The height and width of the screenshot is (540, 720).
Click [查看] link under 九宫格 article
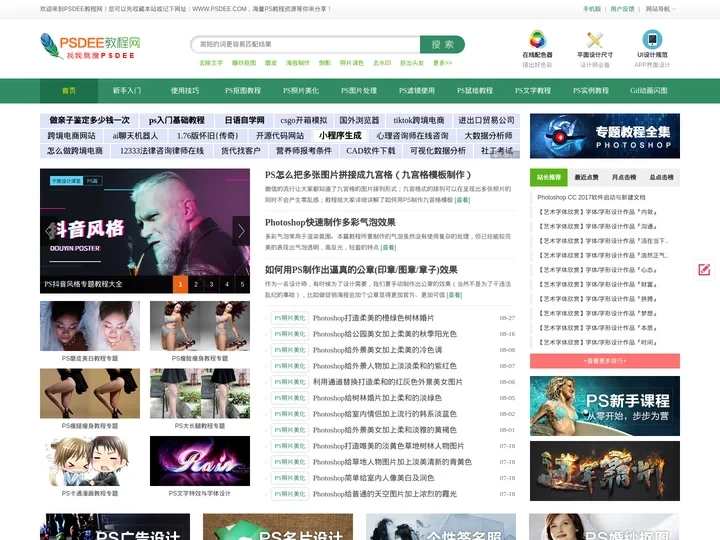[x=462, y=200]
